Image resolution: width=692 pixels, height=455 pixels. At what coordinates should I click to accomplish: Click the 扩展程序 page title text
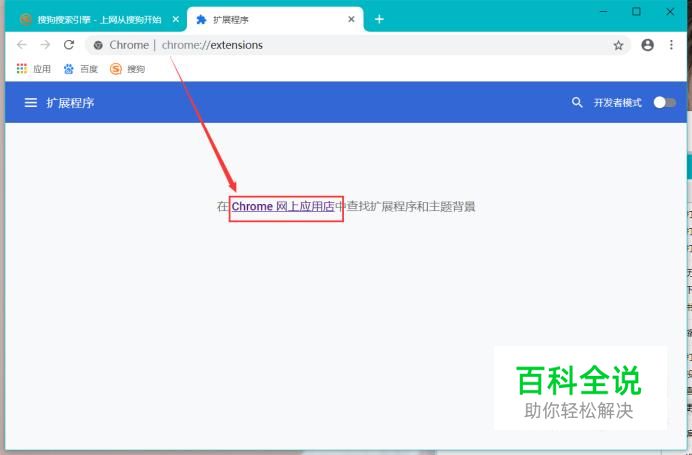[x=70, y=103]
